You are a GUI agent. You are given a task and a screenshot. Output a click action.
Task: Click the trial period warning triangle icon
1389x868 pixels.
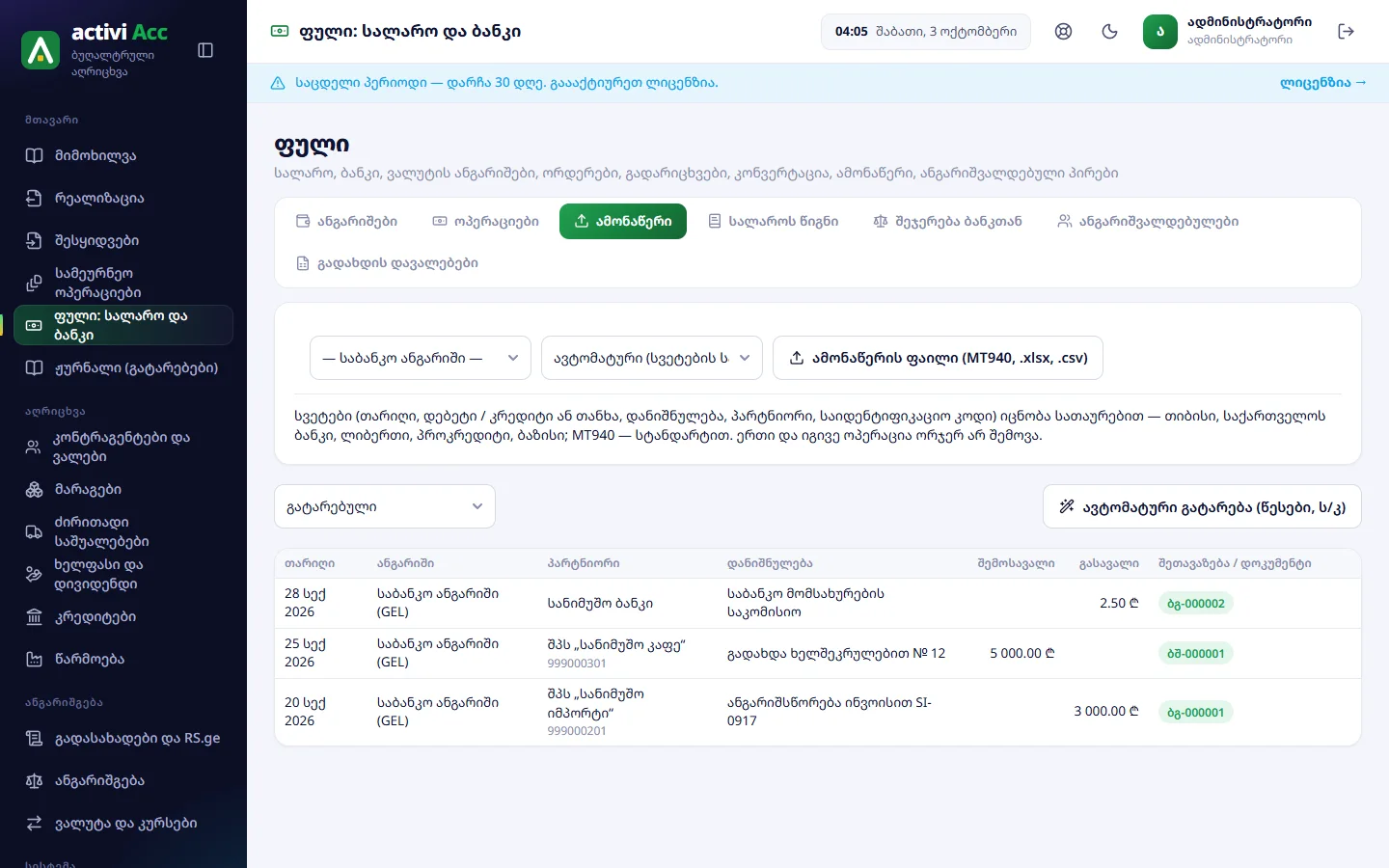(x=278, y=83)
